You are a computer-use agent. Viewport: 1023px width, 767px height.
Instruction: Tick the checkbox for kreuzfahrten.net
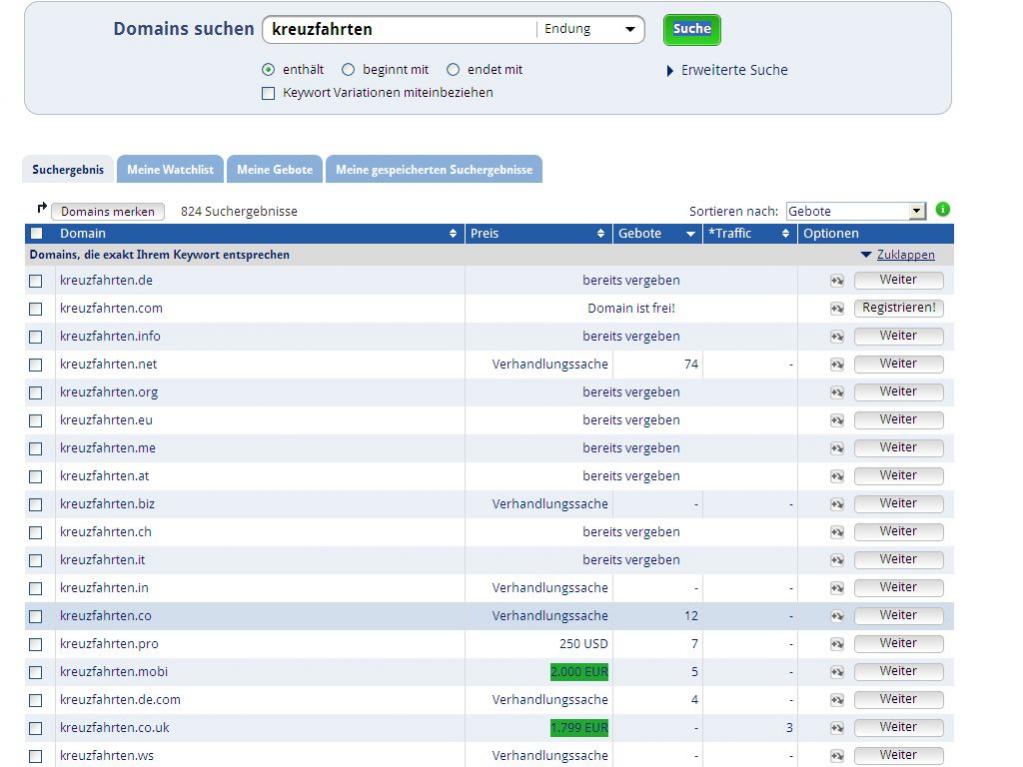click(x=36, y=365)
